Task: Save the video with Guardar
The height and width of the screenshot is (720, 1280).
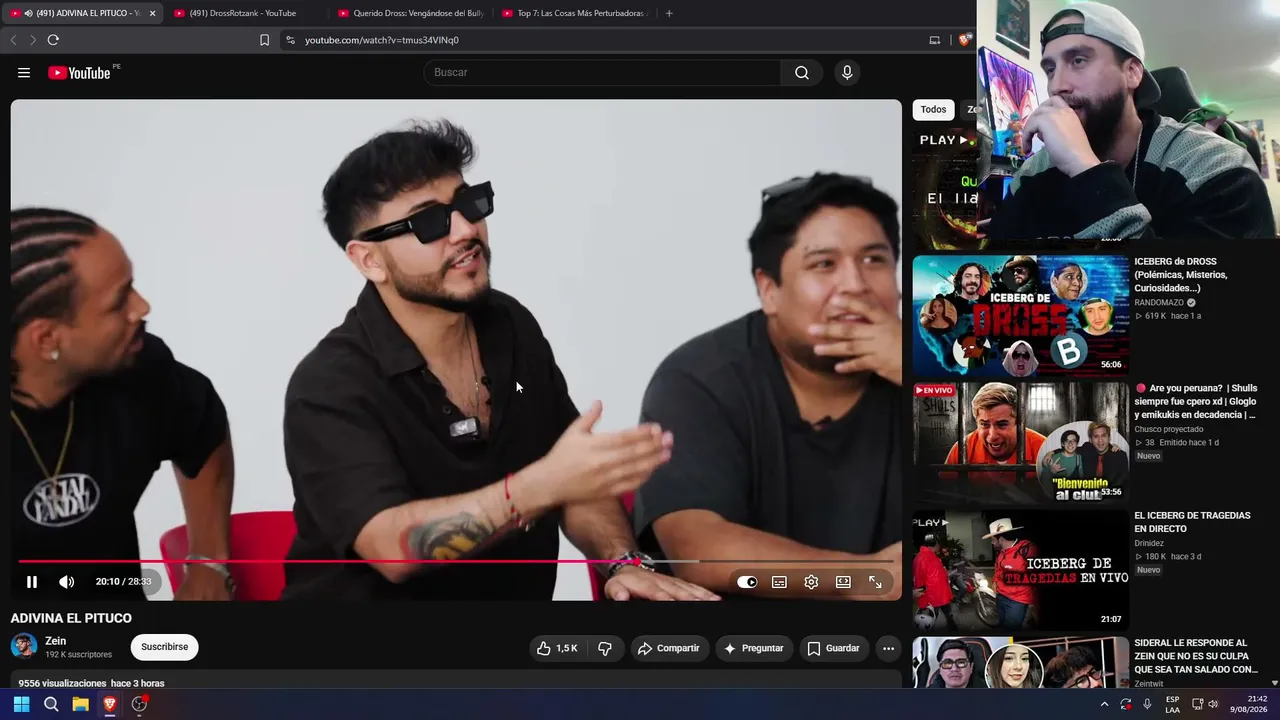Action: (x=833, y=648)
